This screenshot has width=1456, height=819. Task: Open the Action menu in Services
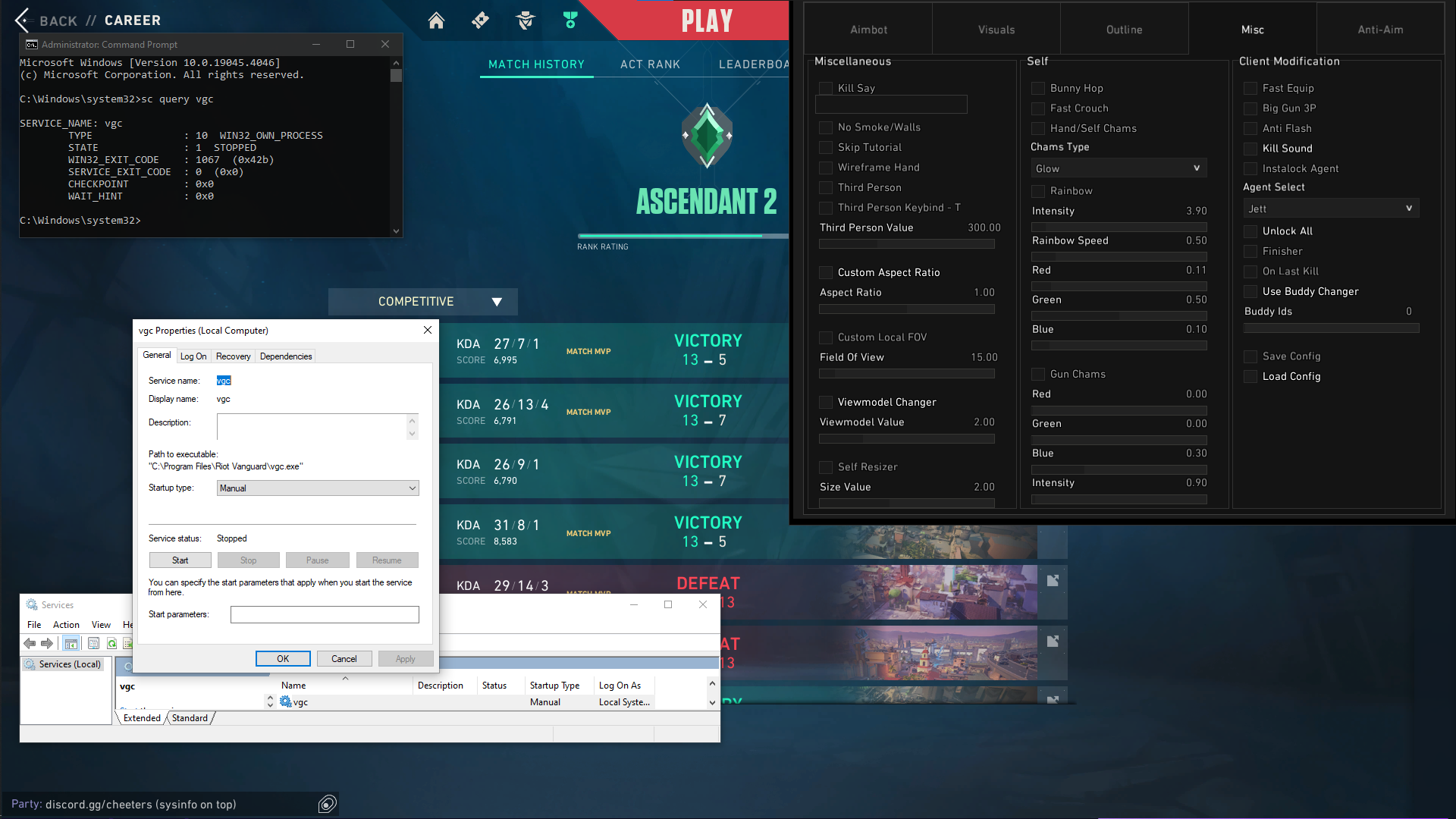tap(66, 624)
